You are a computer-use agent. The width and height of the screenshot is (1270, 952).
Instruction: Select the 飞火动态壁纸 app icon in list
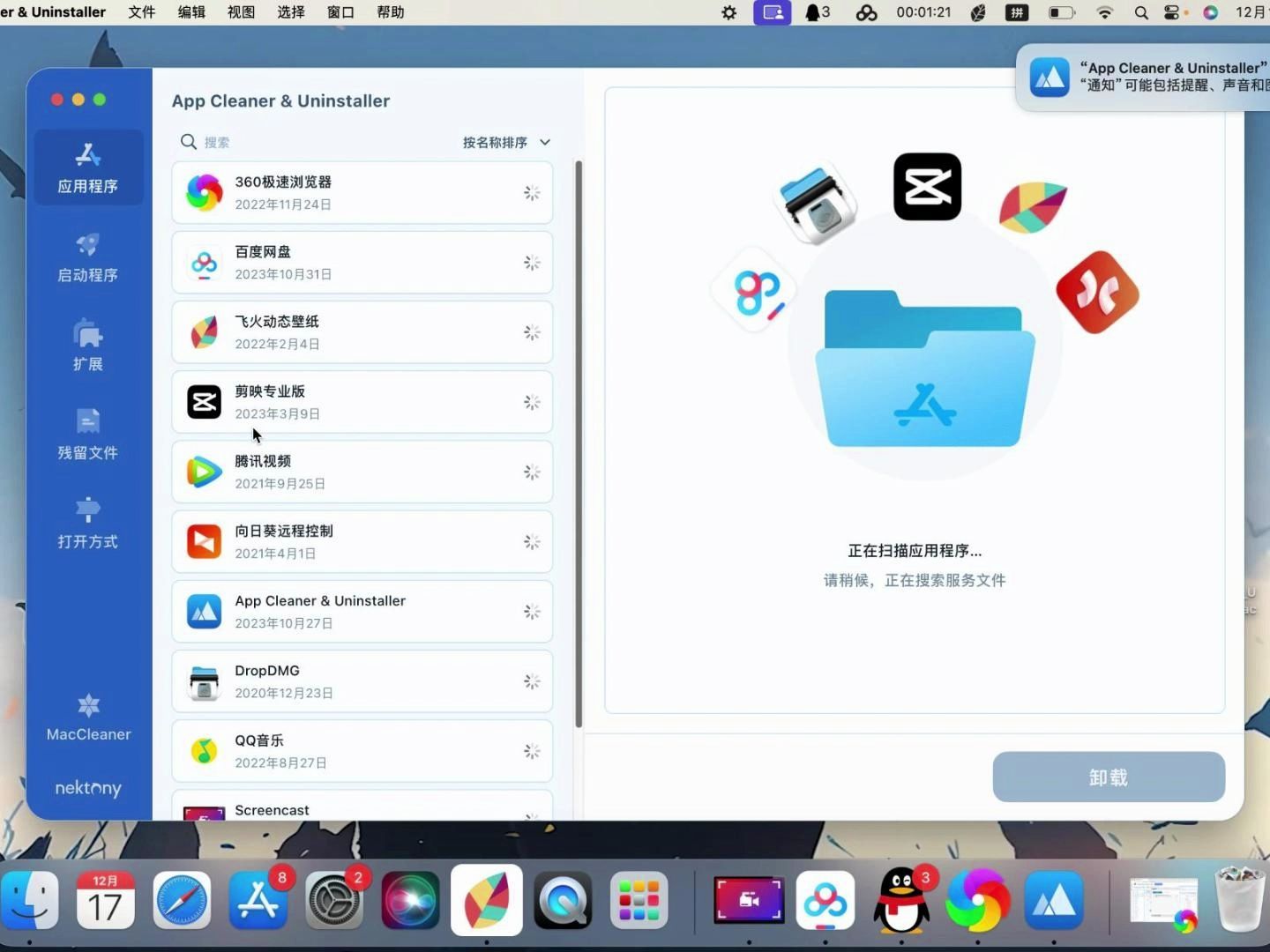coord(204,332)
